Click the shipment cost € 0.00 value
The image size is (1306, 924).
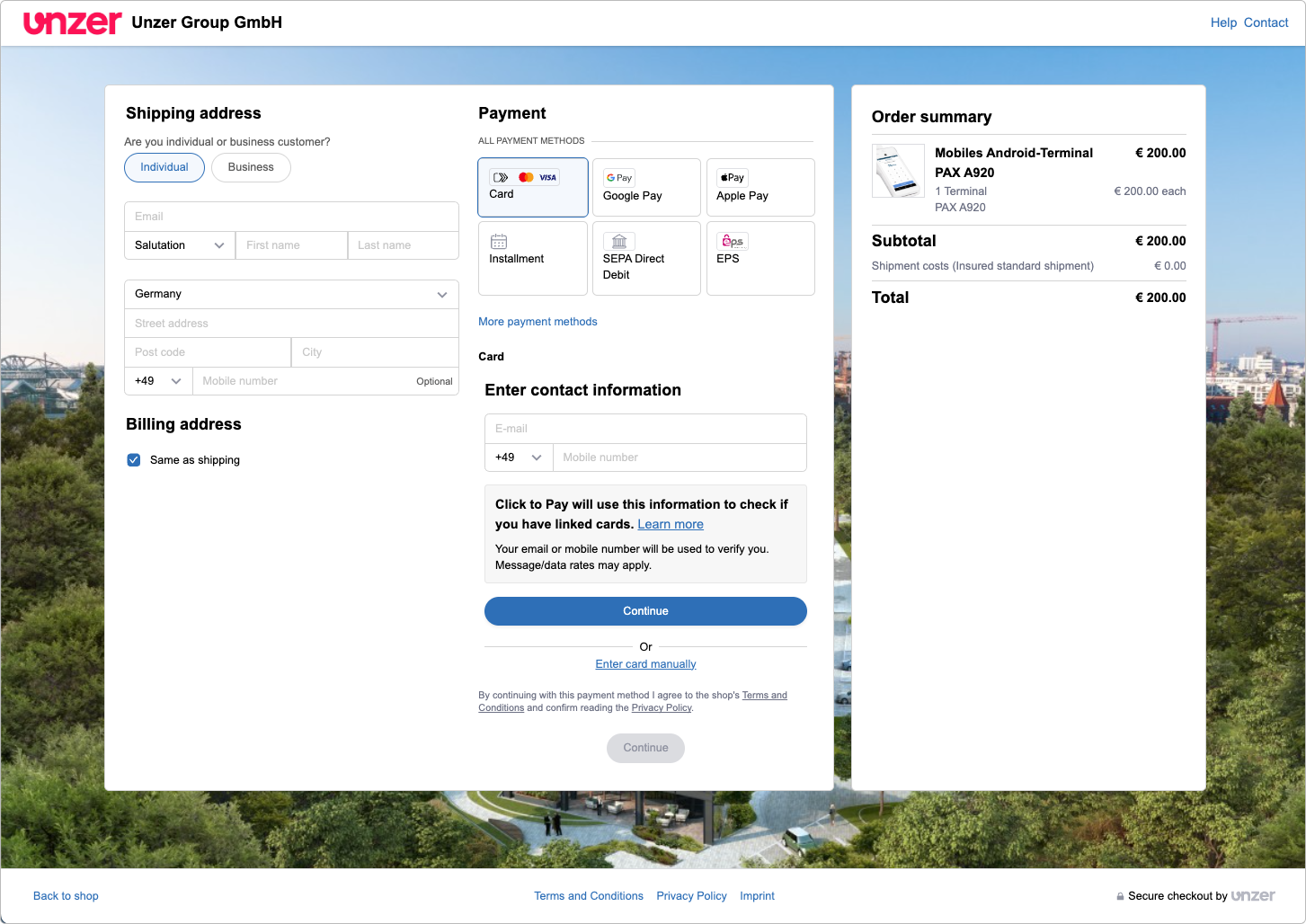click(1169, 266)
